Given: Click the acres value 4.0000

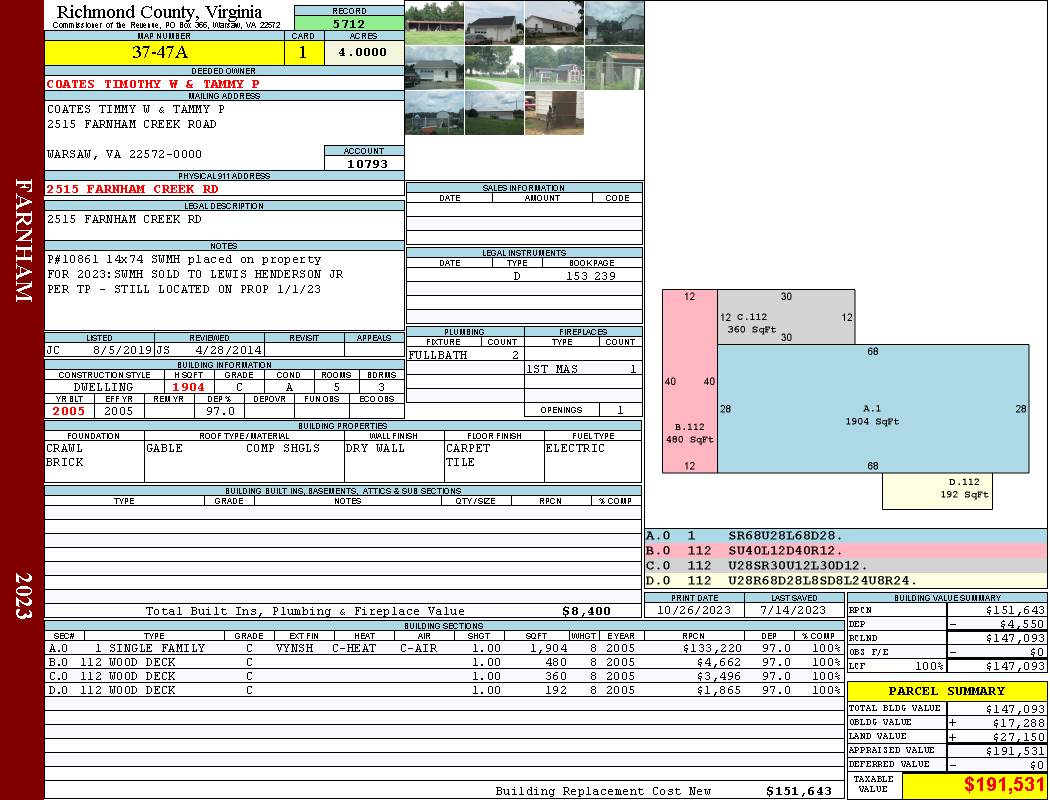Looking at the screenshot, I should coord(364,52).
